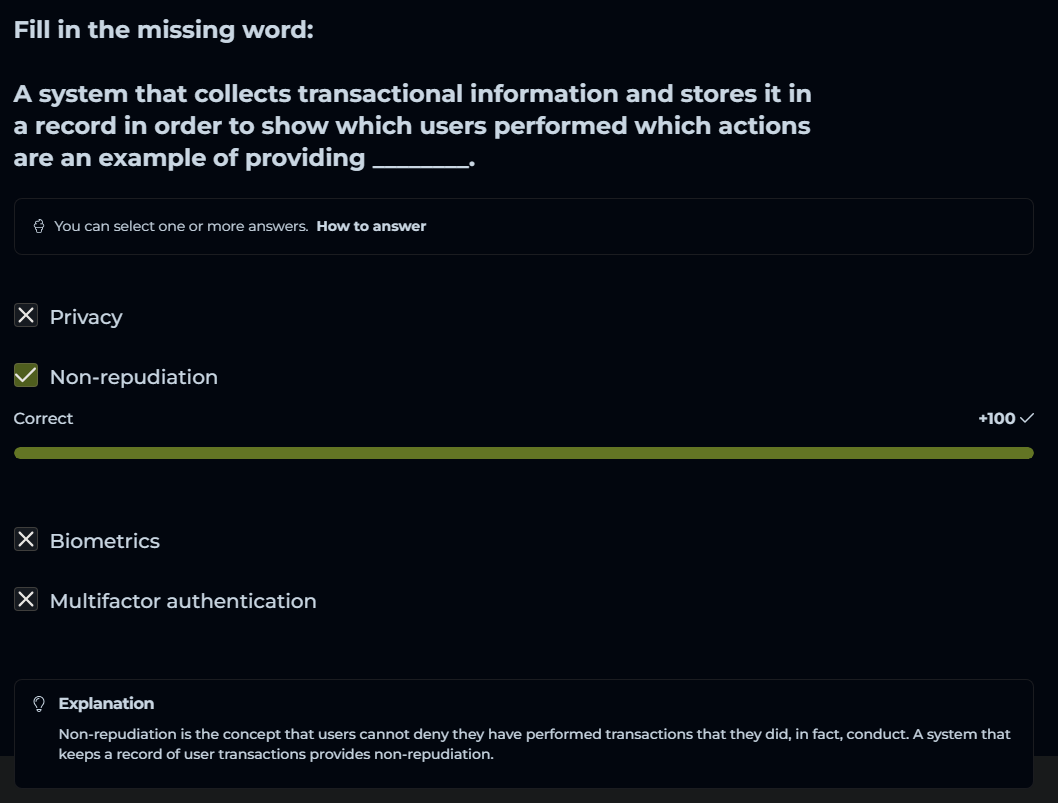This screenshot has width=1058, height=803.
Task: Click the checkmark icon next to +100
Action: pyautogui.click(x=1026, y=418)
